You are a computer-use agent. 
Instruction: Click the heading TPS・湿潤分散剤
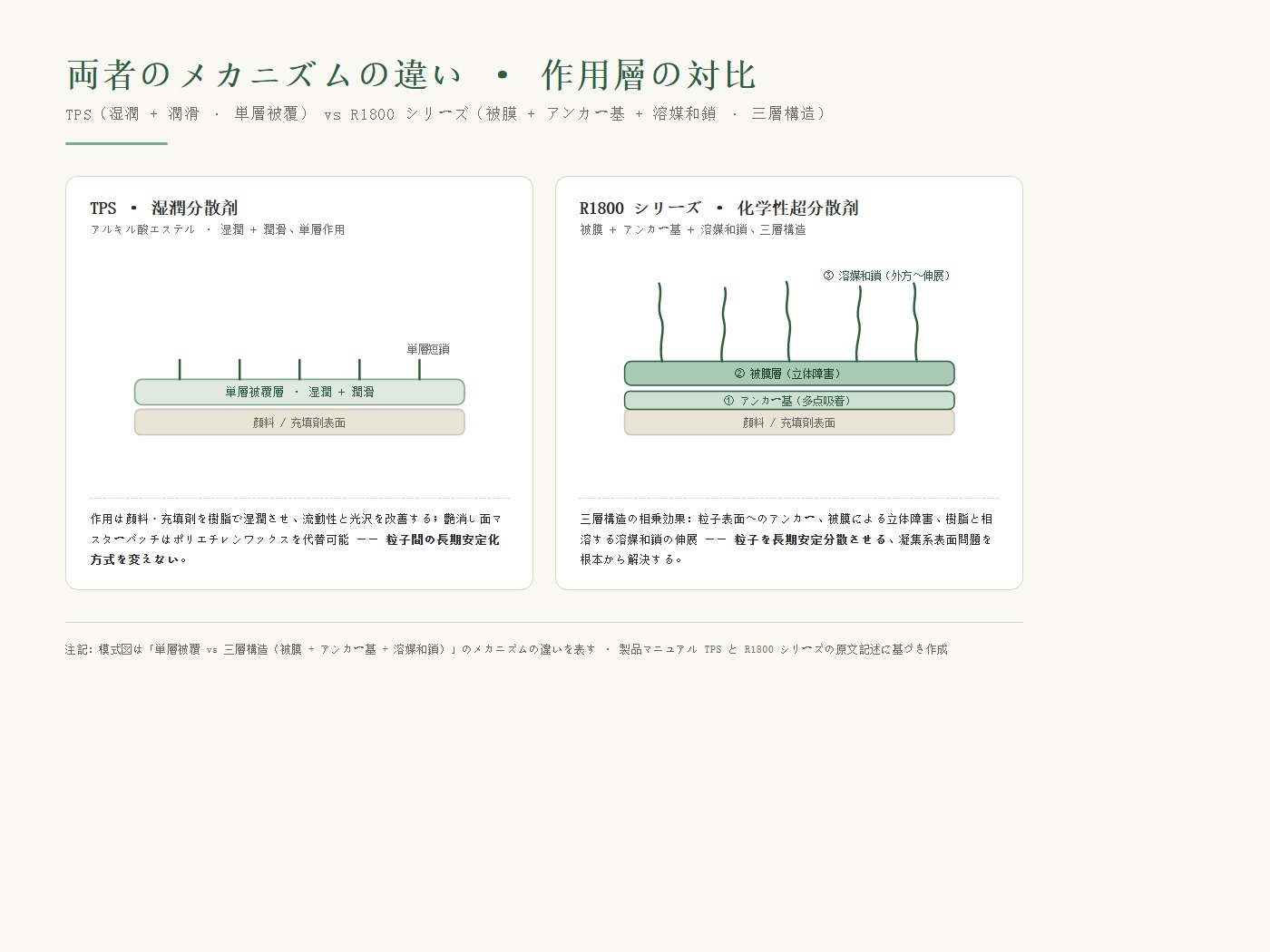click(164, 209)
